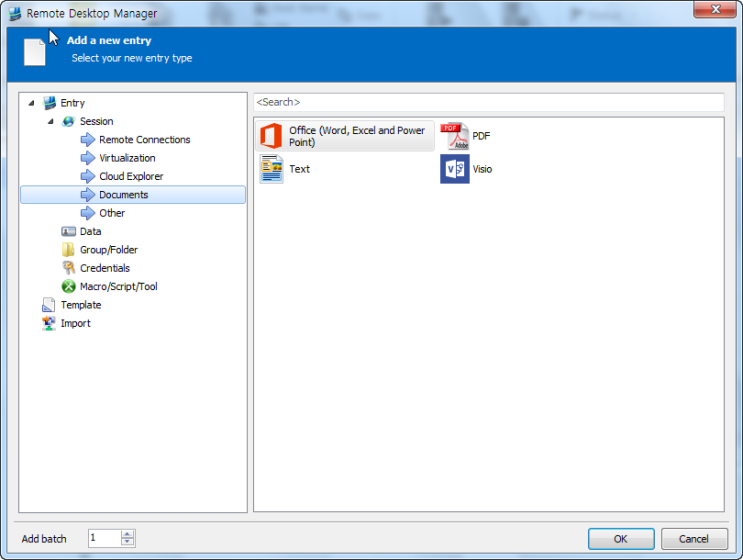The image size is (743, 560).
Task: Choose Macro/Script/Tool in the tree
Action: pos(118,287)
